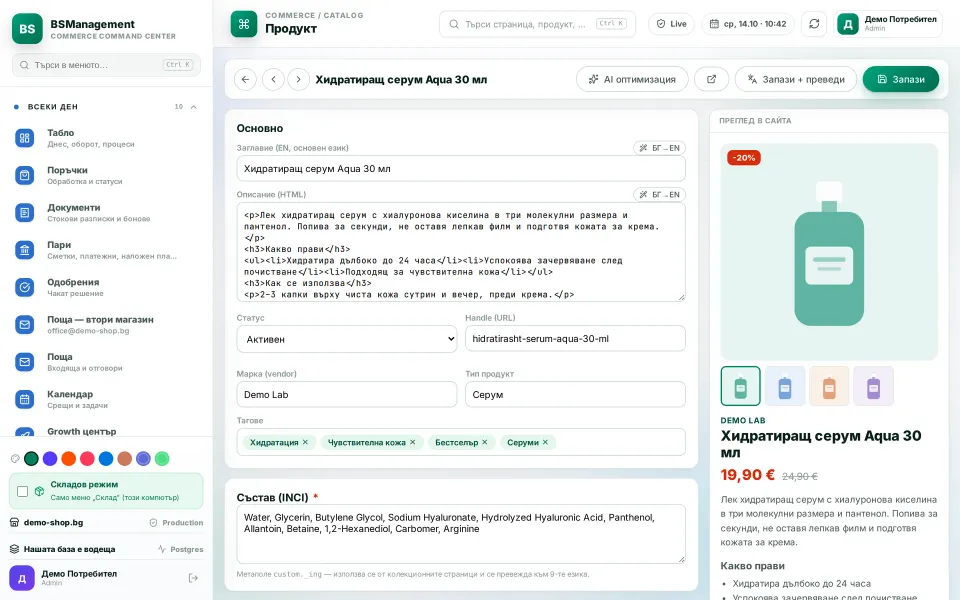Open the Табло dashboard icon
This screenshot has height=600, width=960.
24,138
